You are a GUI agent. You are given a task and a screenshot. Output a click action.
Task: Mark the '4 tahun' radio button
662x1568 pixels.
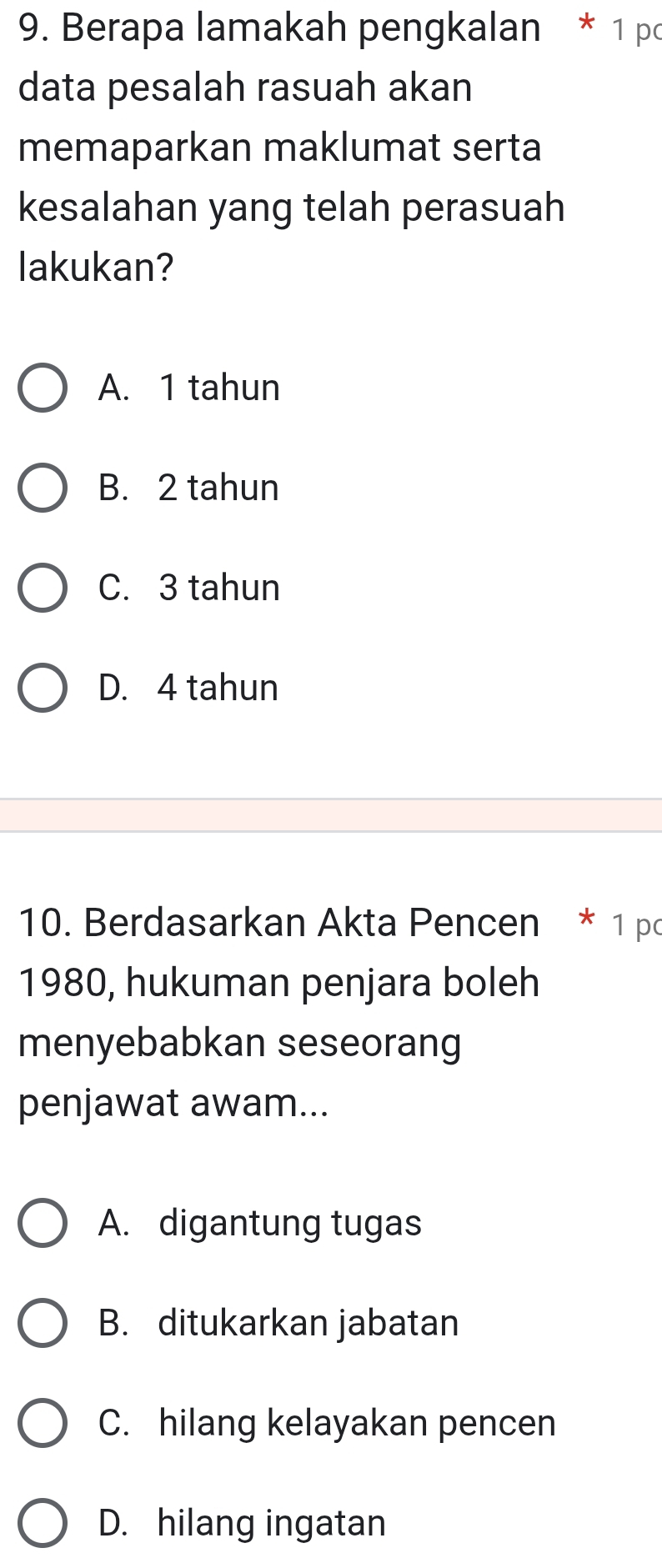tap(42, 689)
